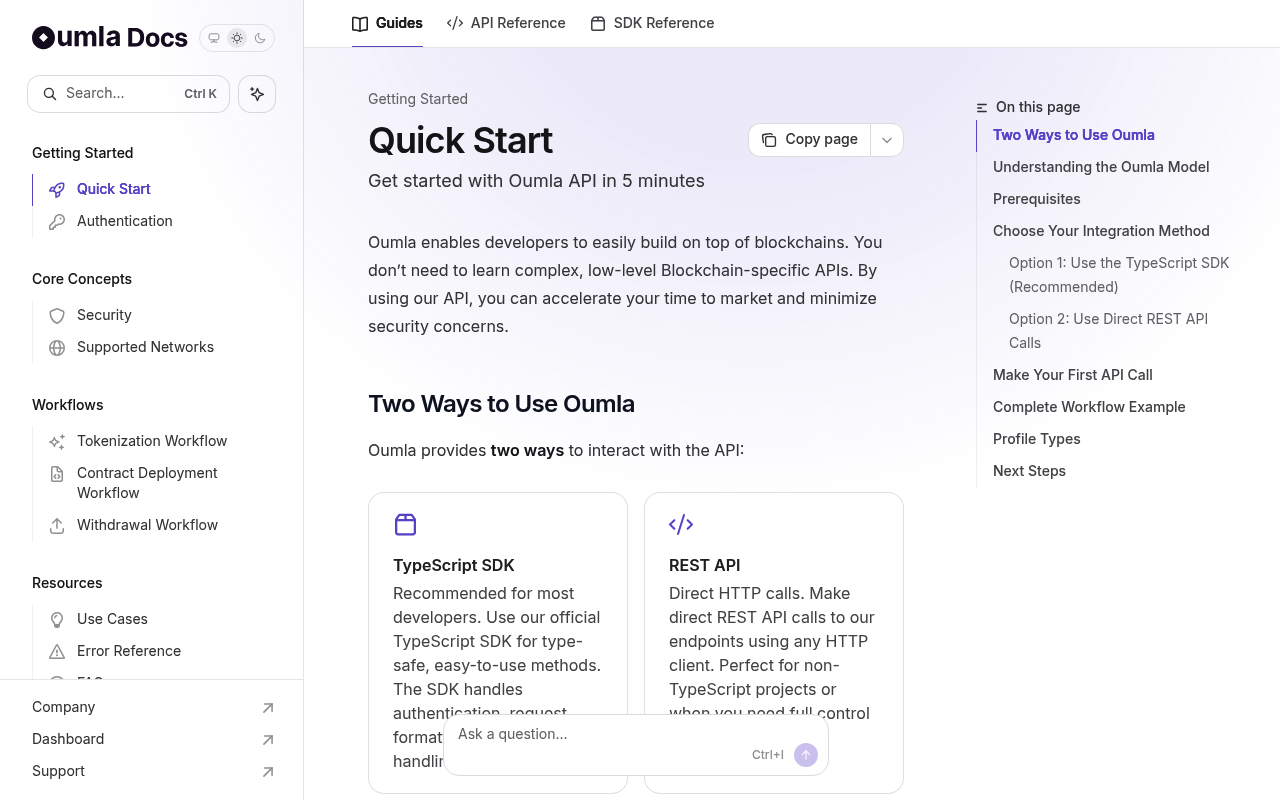Switch to dark theme mode
The height and width of the screenshot is (800, 1280).
(x=260, y=38)
